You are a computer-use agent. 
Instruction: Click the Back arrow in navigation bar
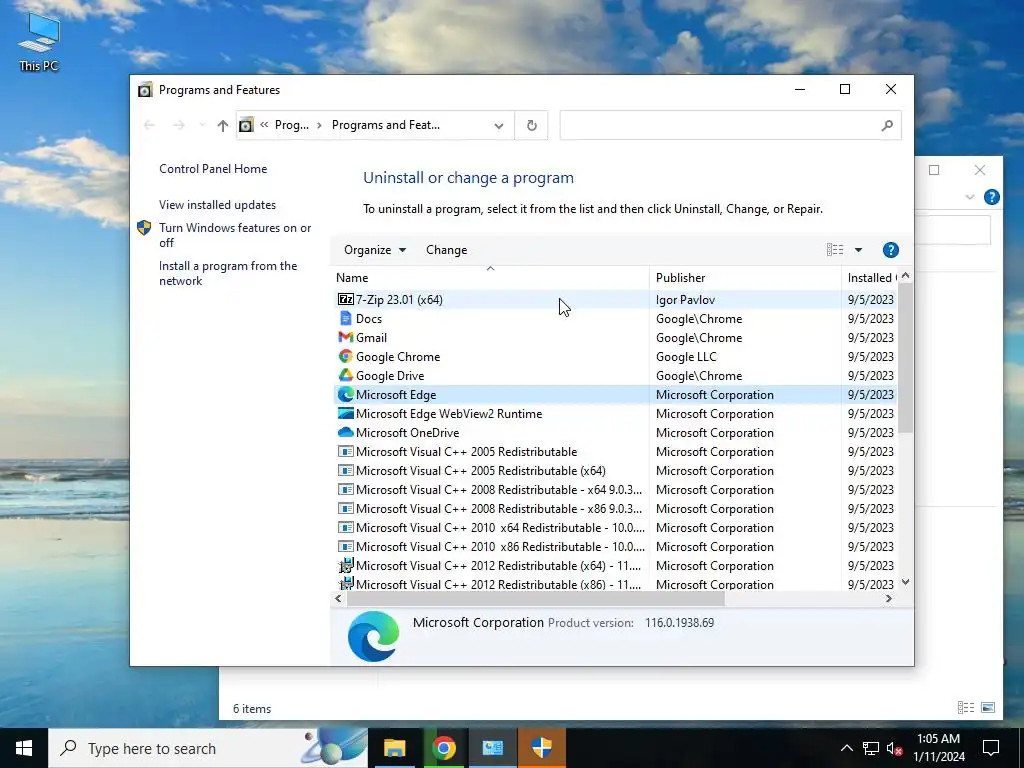[x=149, y=125]
